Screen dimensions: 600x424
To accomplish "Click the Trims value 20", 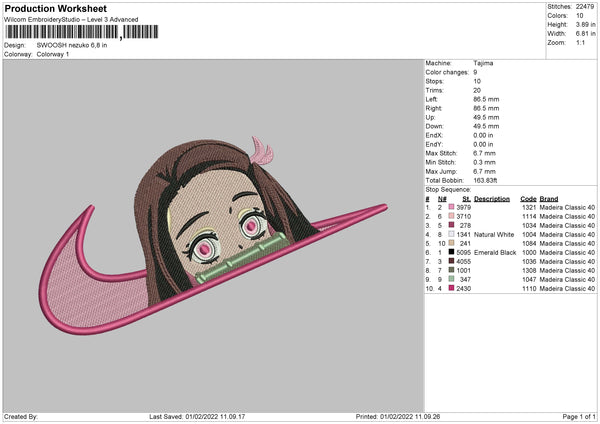I will point(477,90).
